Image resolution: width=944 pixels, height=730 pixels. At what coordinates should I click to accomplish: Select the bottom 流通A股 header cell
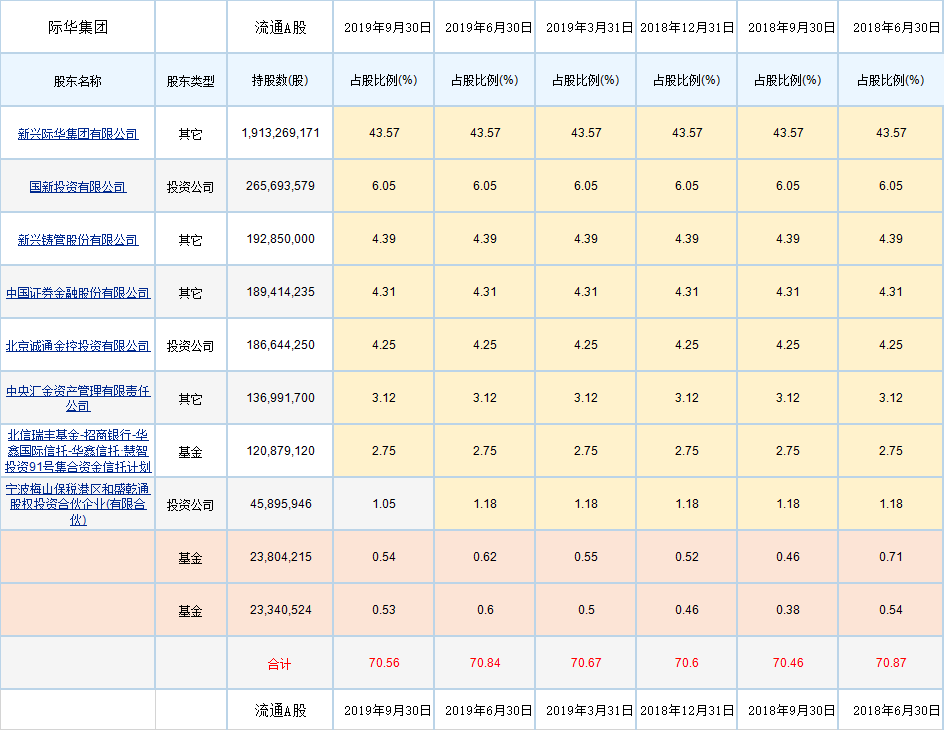pyautogui.click(x=280, y=710)
